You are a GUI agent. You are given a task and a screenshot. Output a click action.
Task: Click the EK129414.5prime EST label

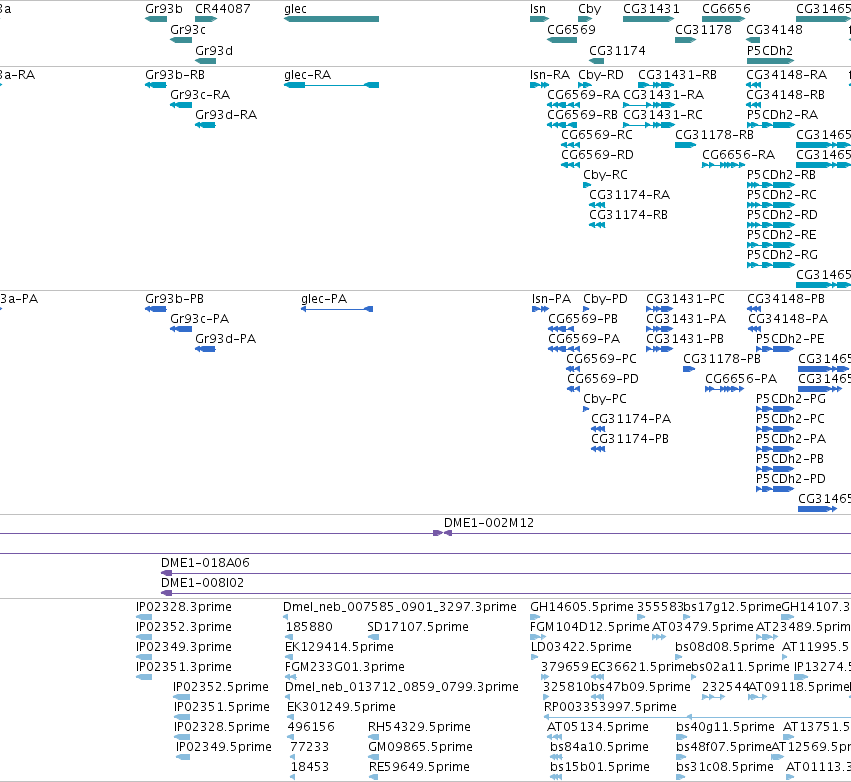click(x=339, y=646)
